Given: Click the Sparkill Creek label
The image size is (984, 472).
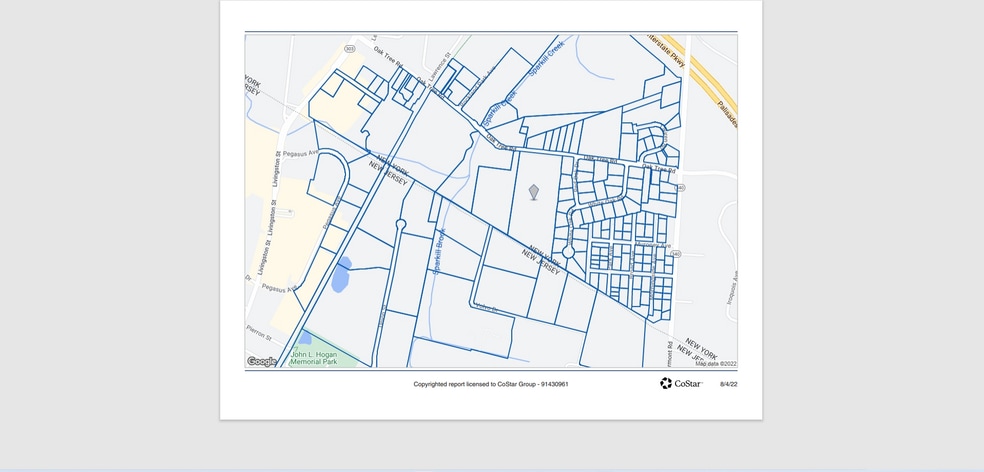Looking at the screenshot, I should (x=546, y=58).
